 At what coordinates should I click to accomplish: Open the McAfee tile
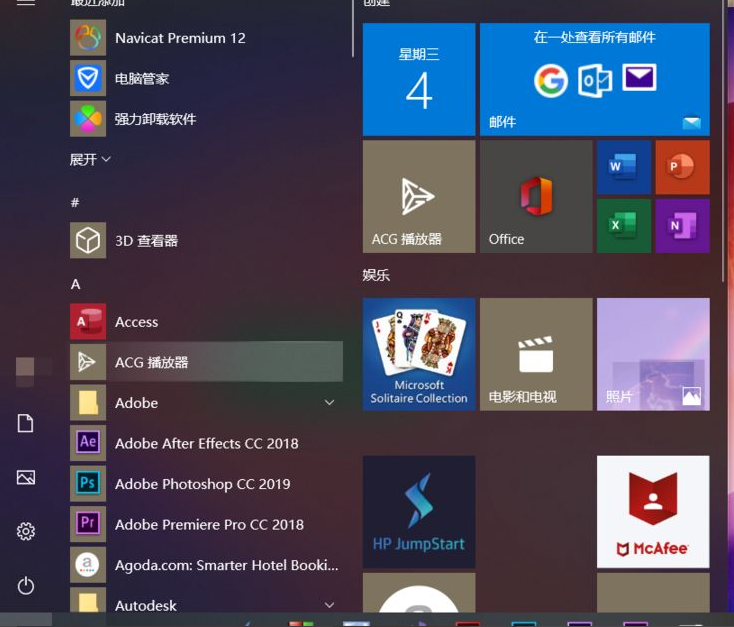653,512
